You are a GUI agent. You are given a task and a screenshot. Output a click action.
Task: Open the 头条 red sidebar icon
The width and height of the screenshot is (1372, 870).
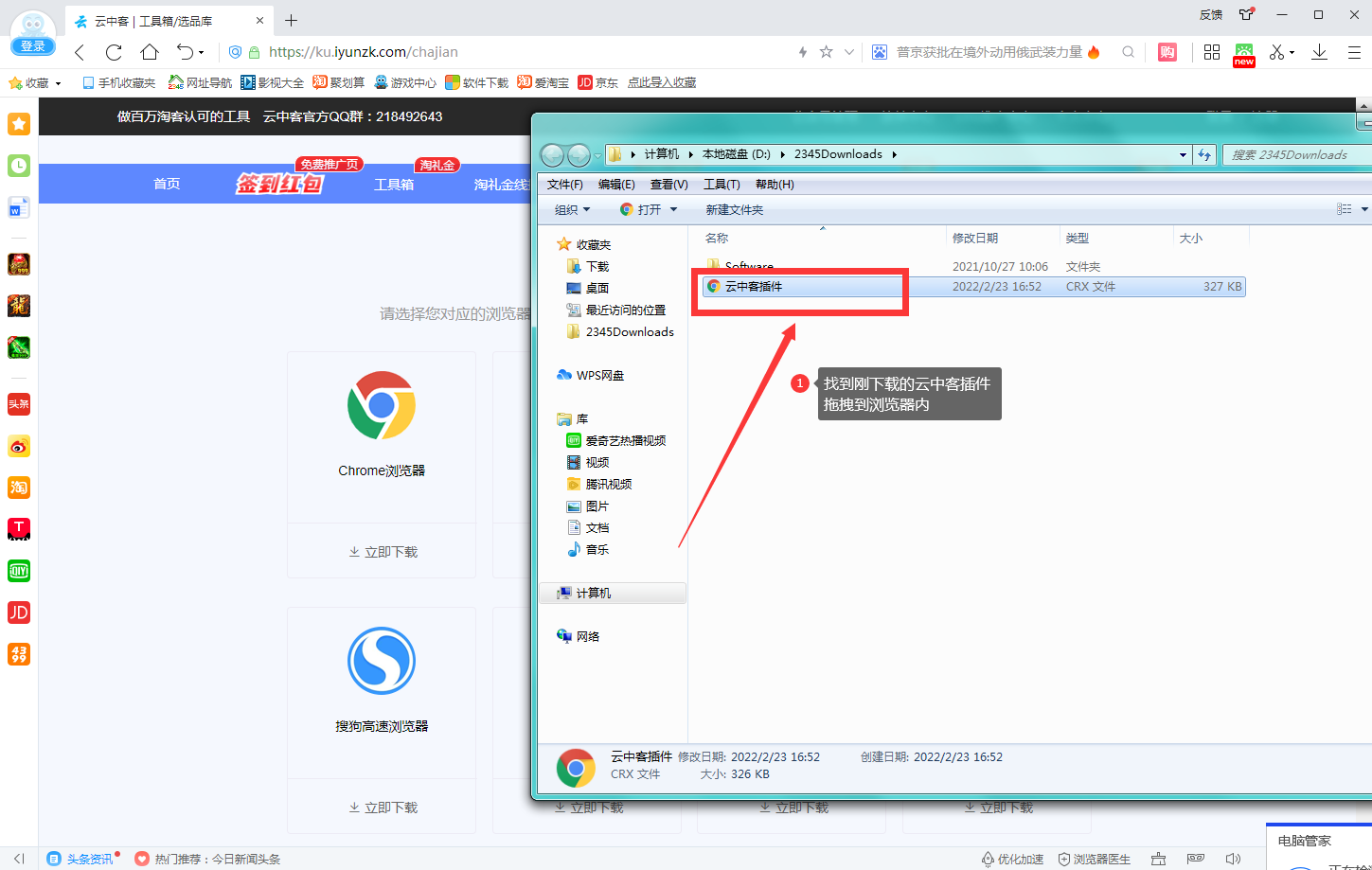tap(19, 404)
